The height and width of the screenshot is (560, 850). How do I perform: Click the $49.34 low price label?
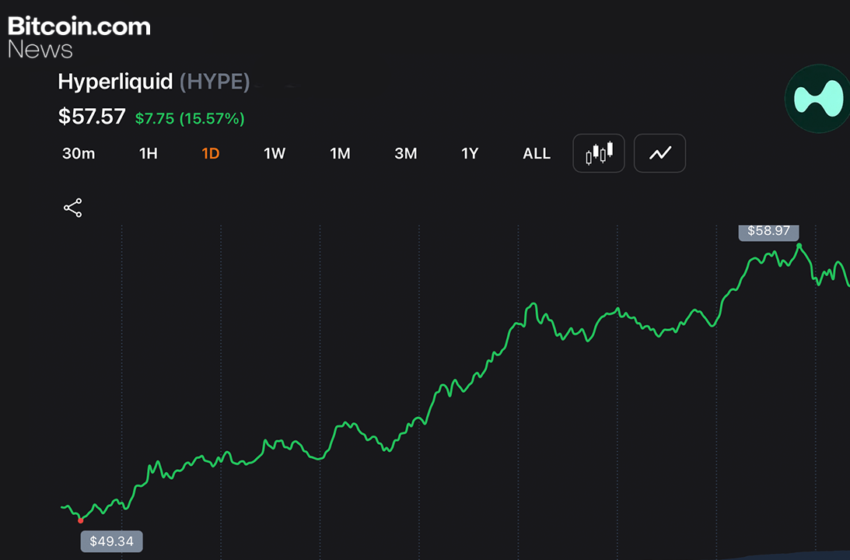tap(112, 541)
